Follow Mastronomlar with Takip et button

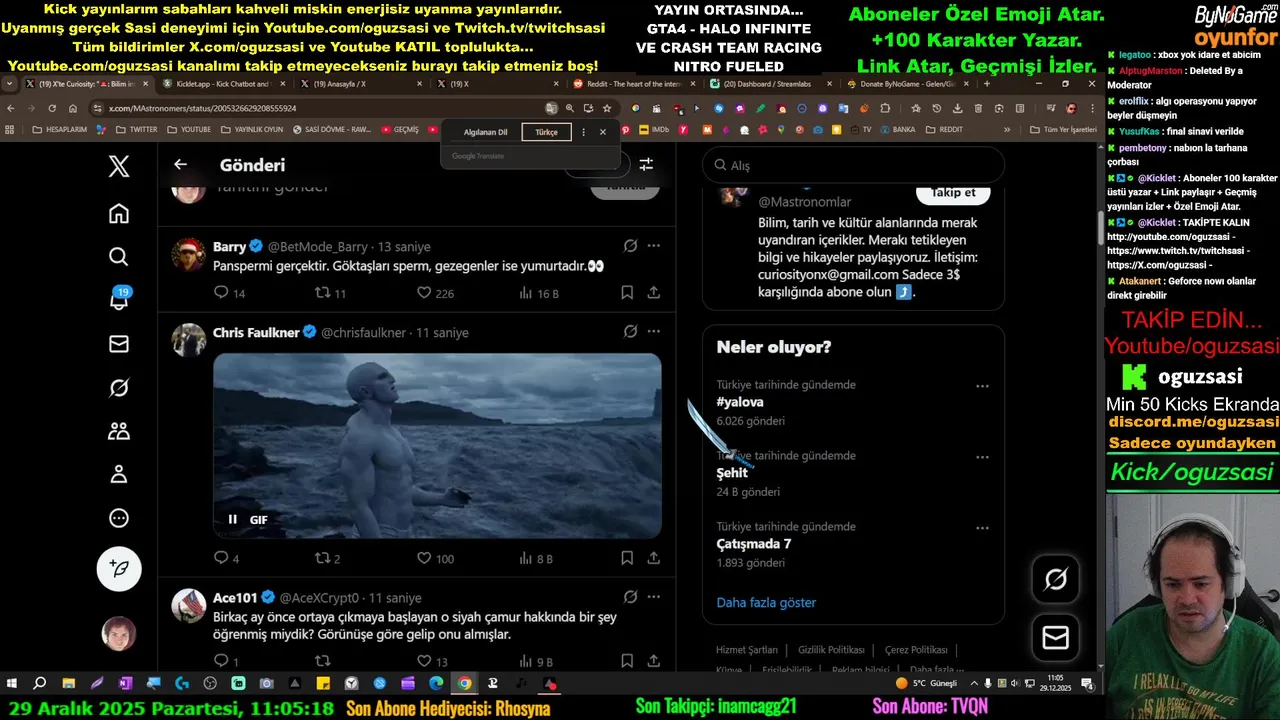pyautogui.click(x=953, y=193)
